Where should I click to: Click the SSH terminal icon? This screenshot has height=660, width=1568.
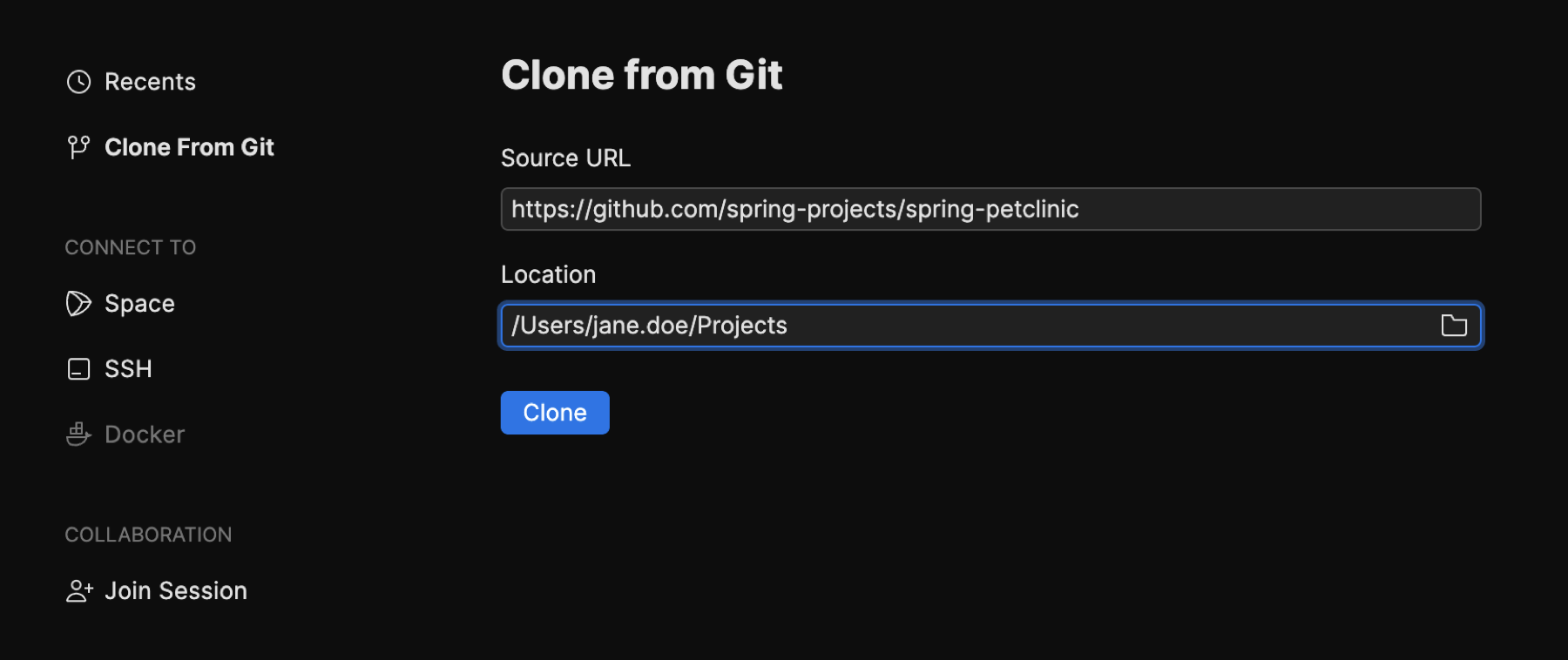click(79, 368)
